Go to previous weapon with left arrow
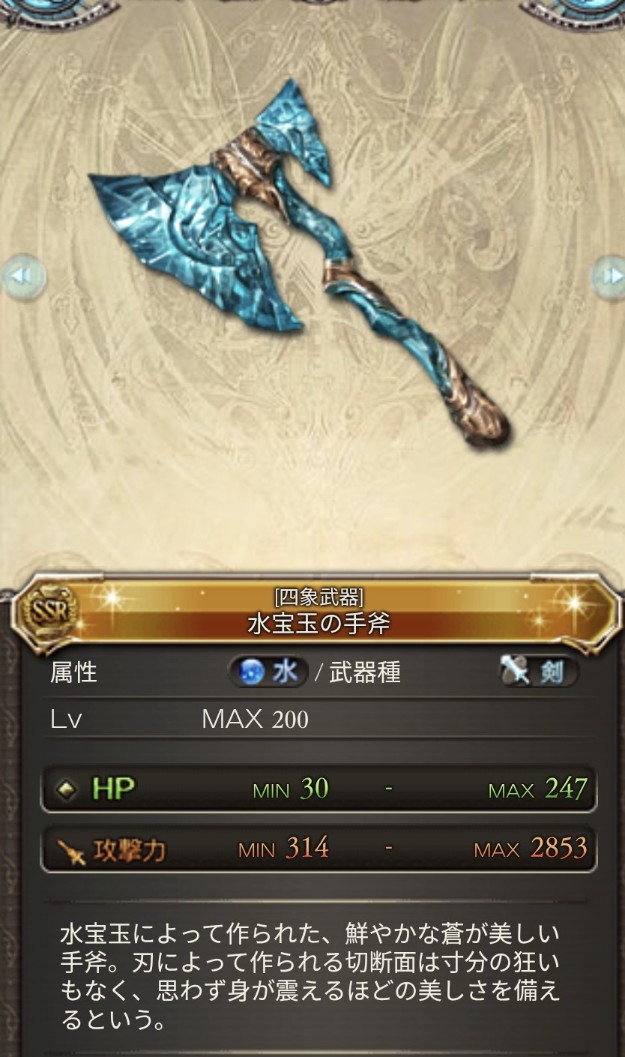This screenshot has height=1057, width=625. coord(22,276)
